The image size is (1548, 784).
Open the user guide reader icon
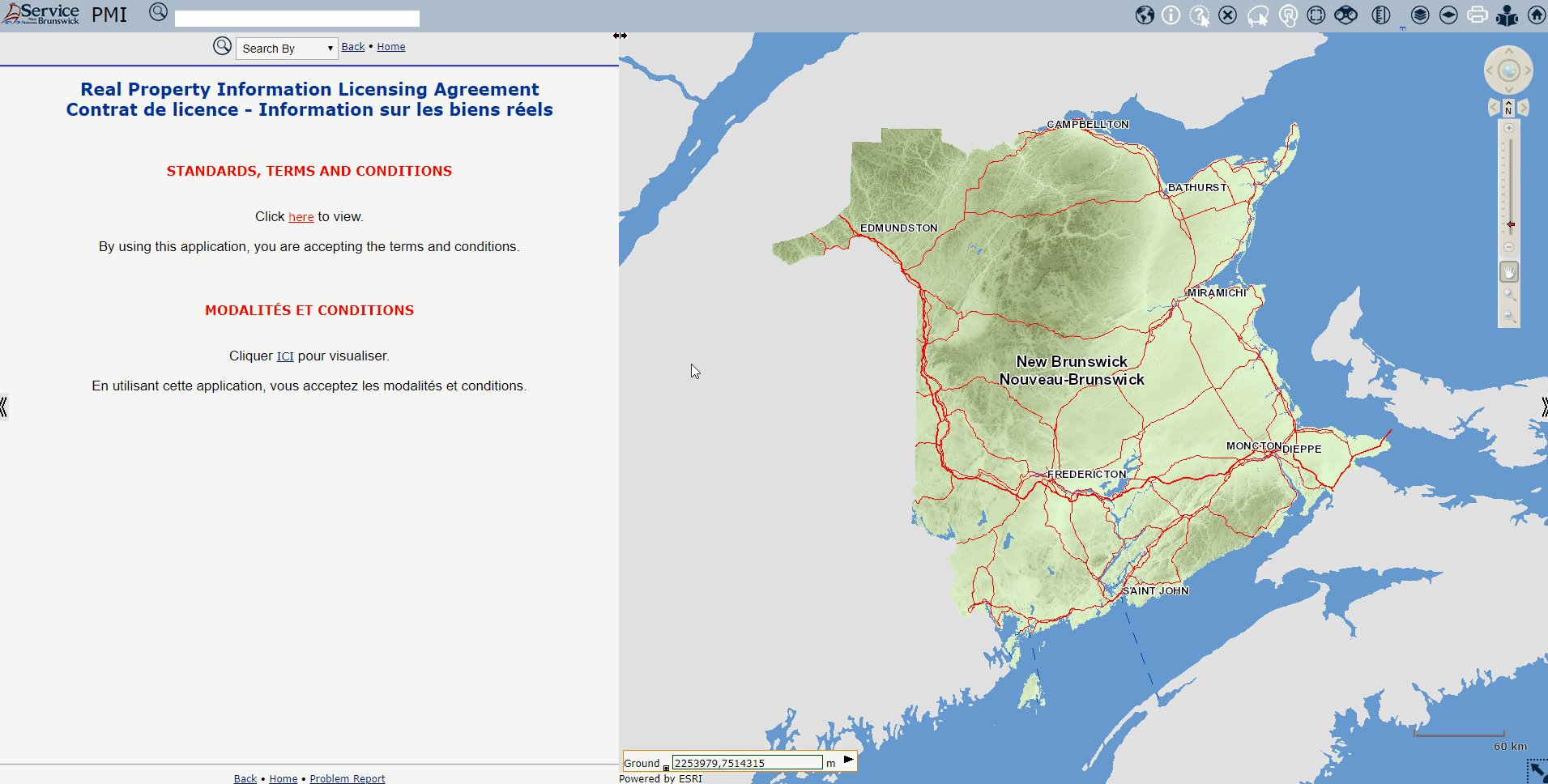[x=1507, y=15]
